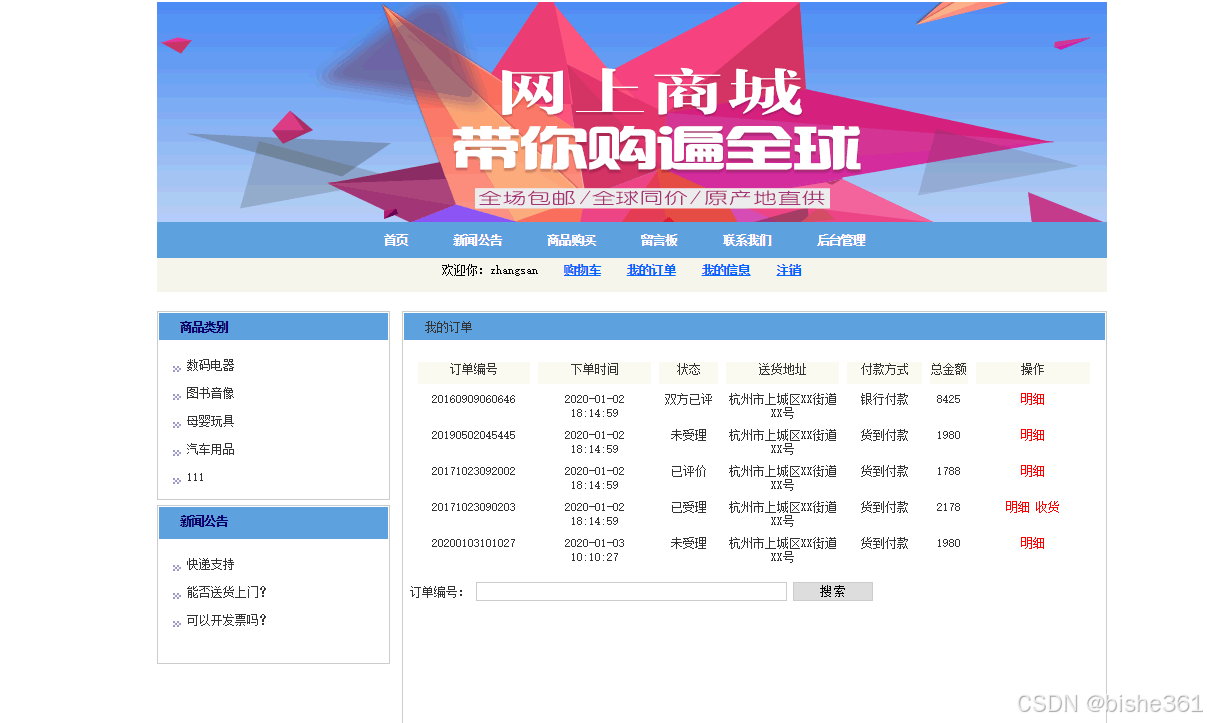Focus the 订单编号 search input field

click(631, 592)
